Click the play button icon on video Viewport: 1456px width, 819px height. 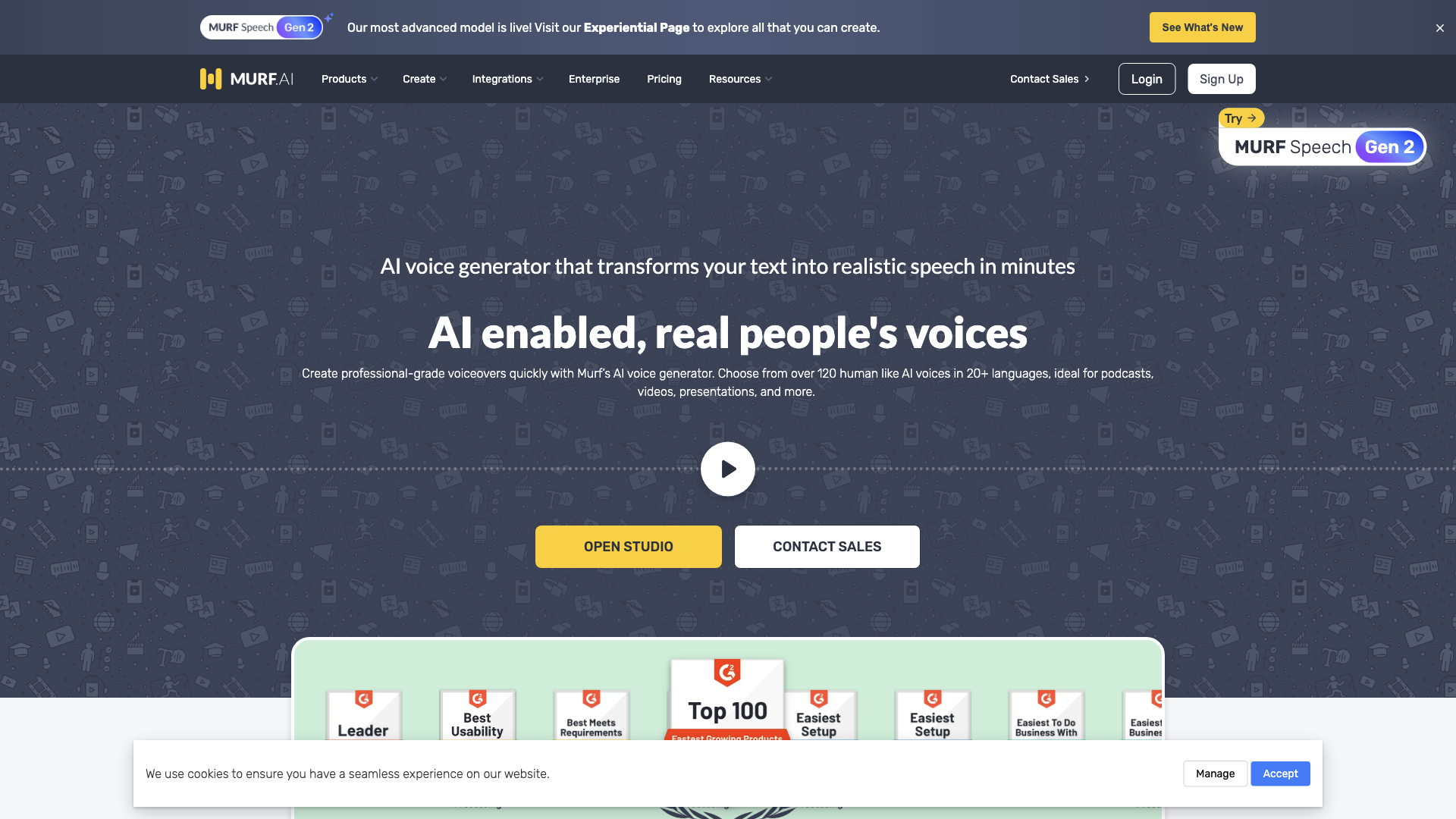coord(728,469)
